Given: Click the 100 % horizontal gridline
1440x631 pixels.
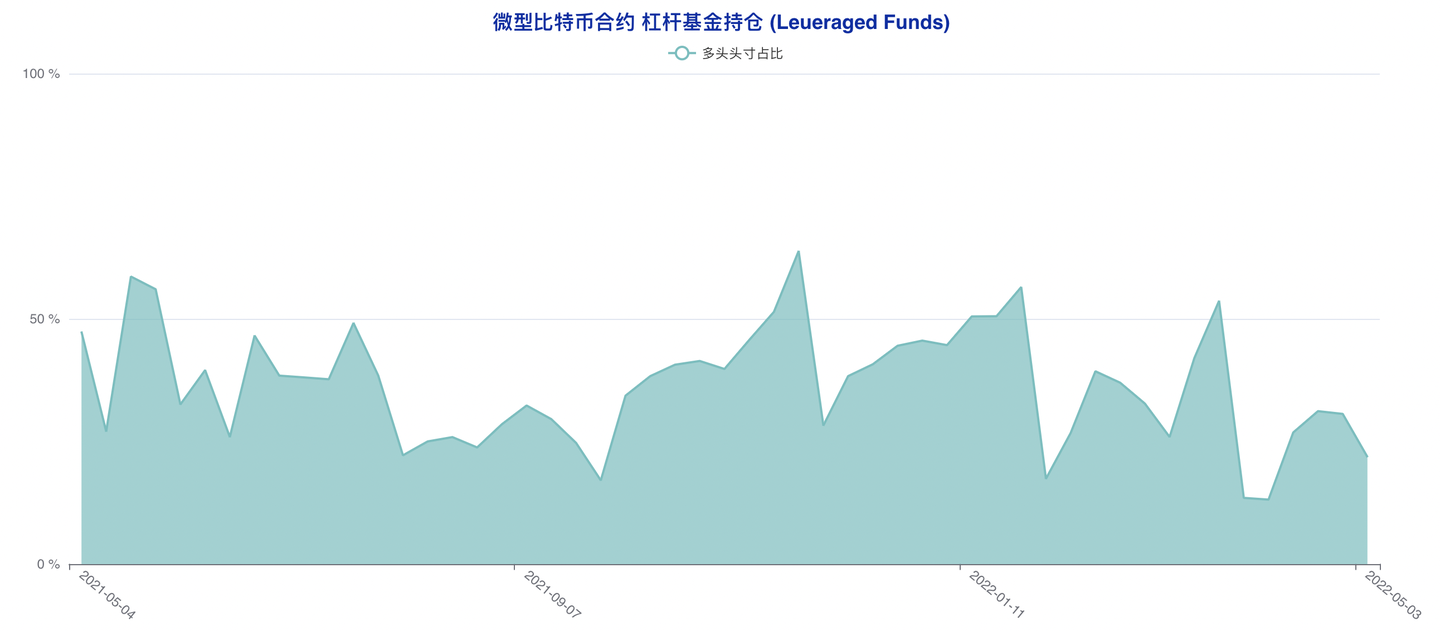Looking at the screenshot, I should [700, 72].
